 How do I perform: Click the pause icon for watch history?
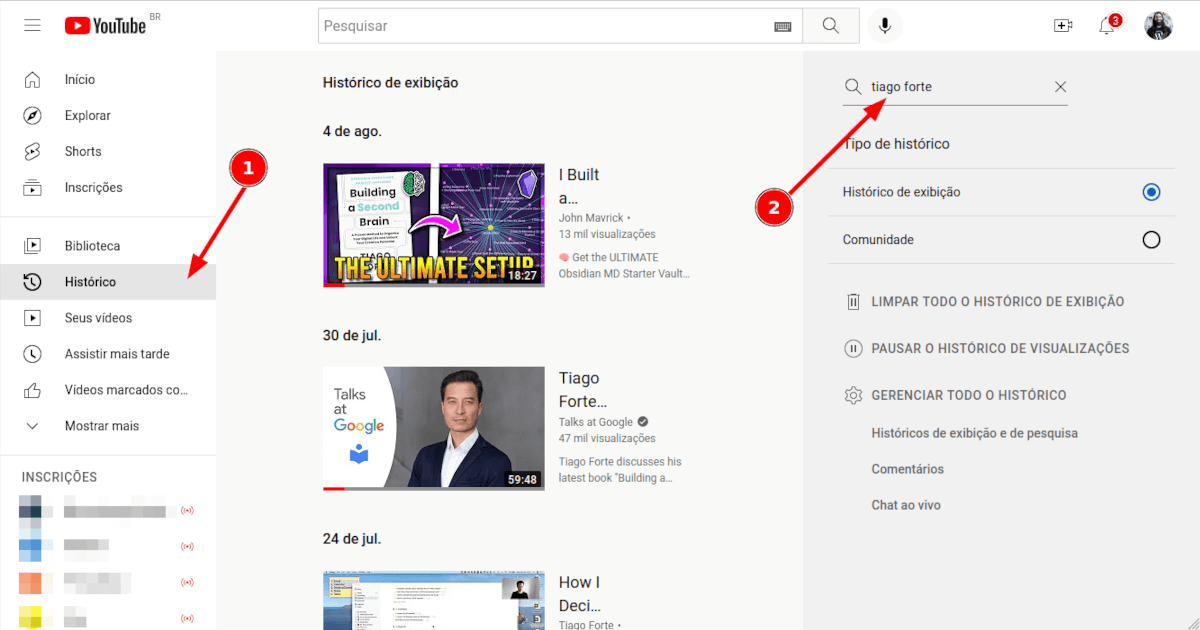click(853, 348)
